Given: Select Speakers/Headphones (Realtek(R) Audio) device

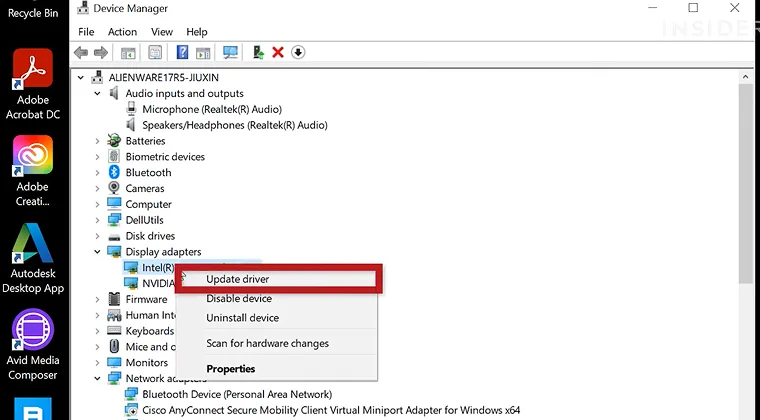Looking at the screenshot, I should (235, 125).
